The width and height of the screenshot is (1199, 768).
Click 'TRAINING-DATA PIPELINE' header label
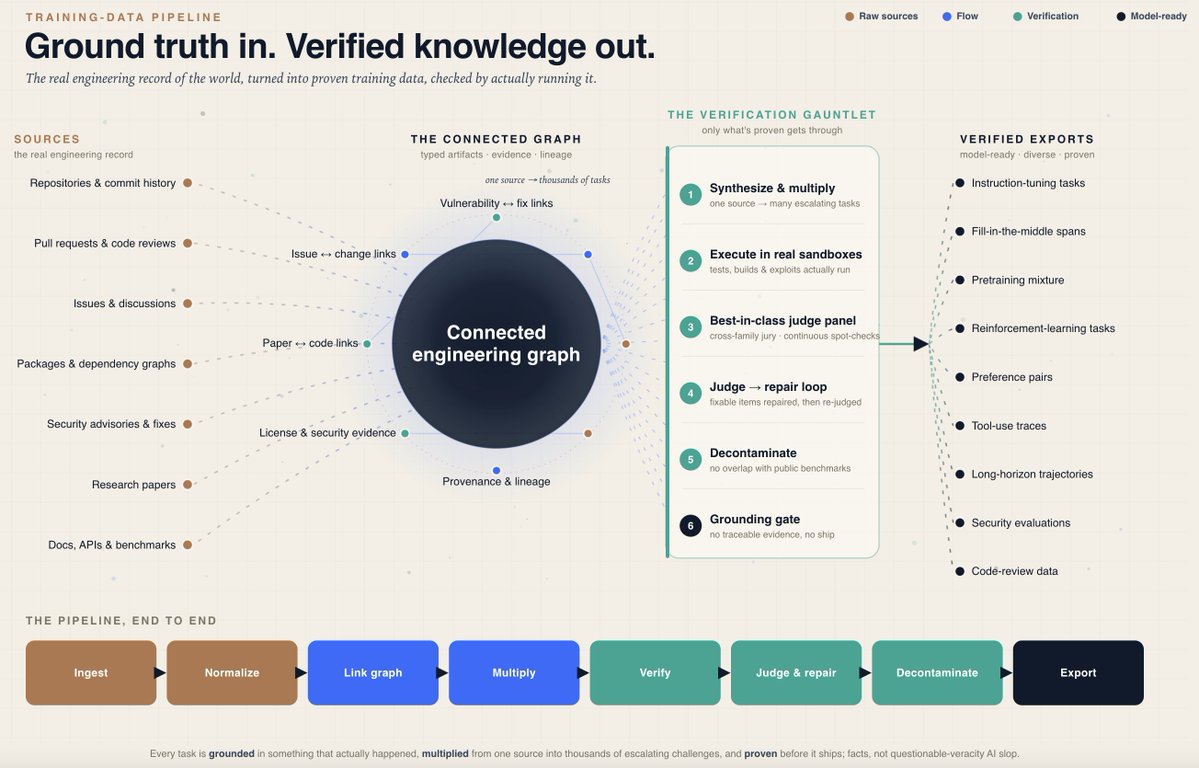(123, 17)
